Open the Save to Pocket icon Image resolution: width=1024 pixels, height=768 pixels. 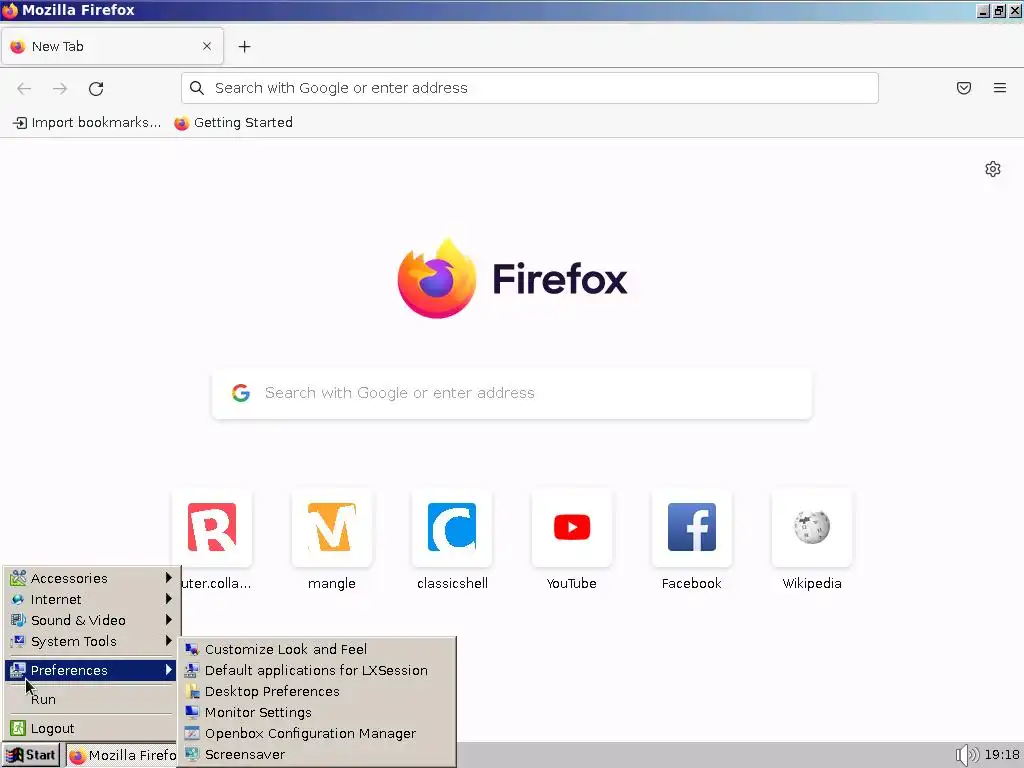tap(963, 88)
